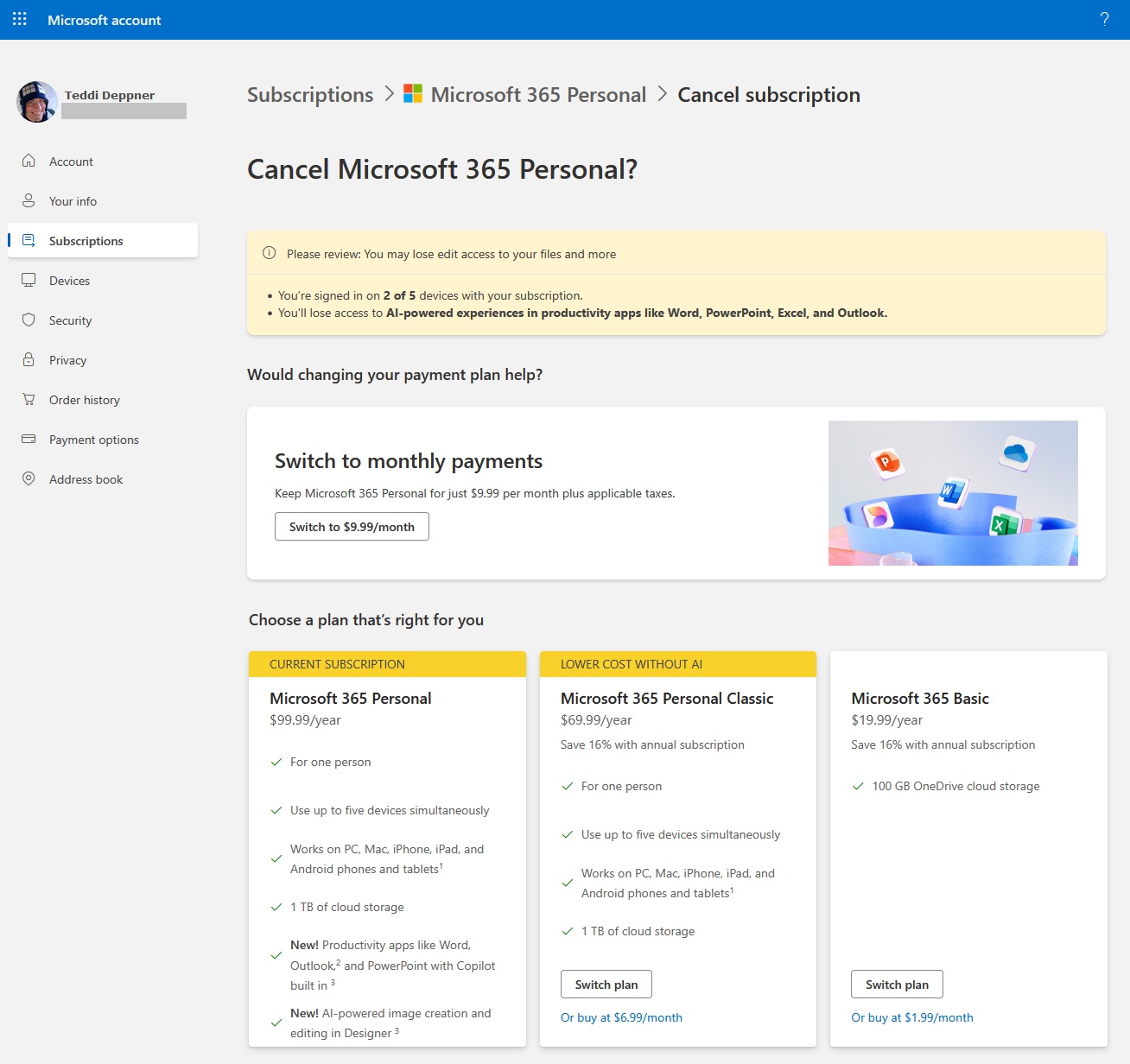The height and width of the screenshot is (1064, 1130).
Task: Click Microsoft 365 Personal Classic title
Action: [x=667, y=698]
